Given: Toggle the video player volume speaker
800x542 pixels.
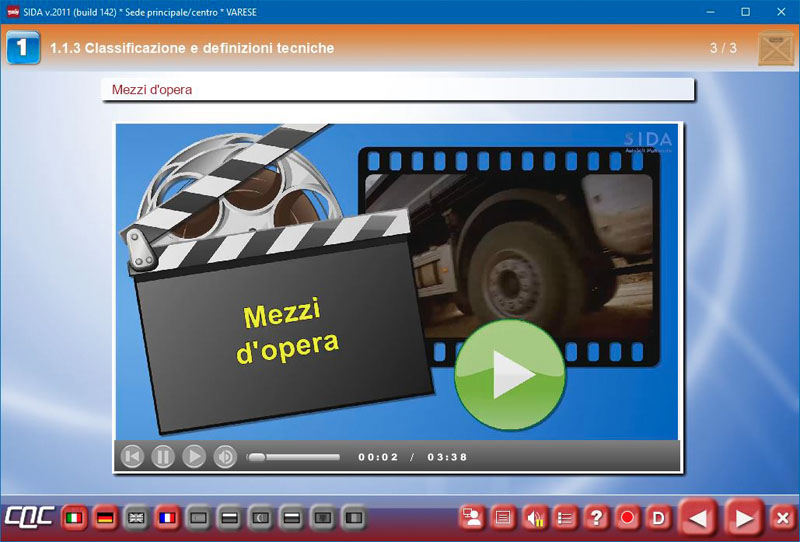Looking at the screenshot, I should [x=225, y=457].
